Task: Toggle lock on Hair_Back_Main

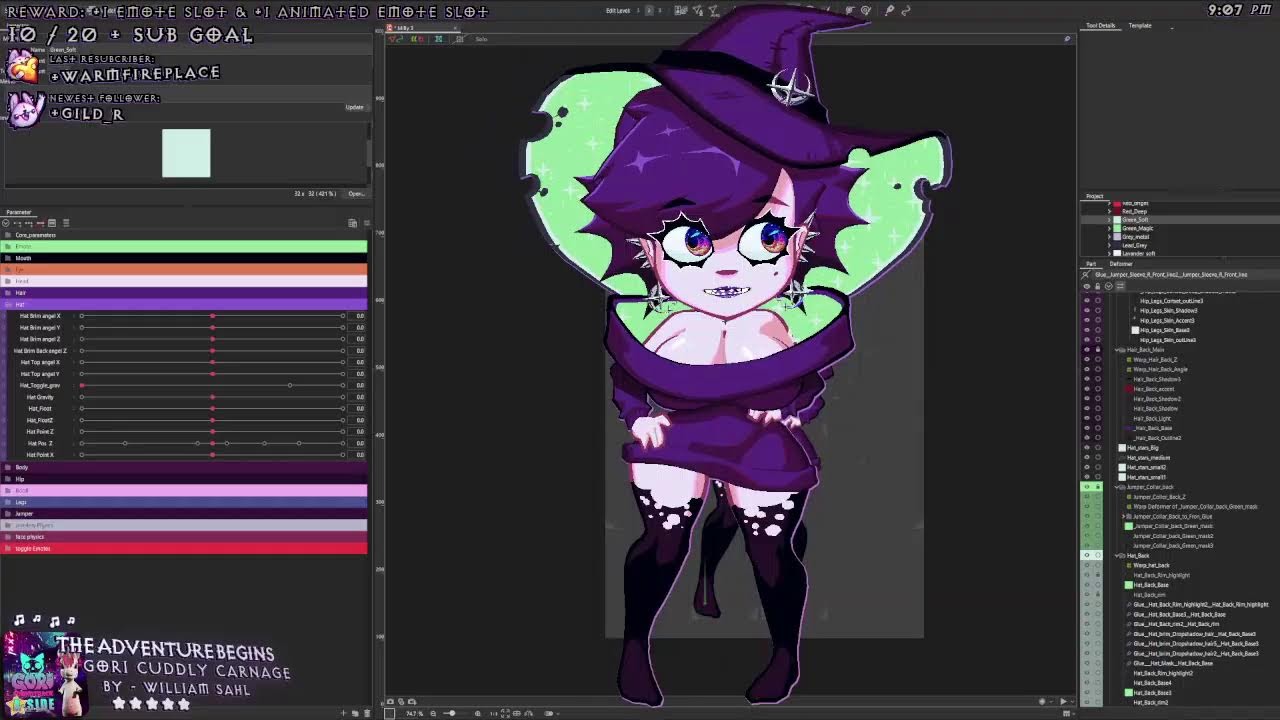Action: coord(1097,350)
